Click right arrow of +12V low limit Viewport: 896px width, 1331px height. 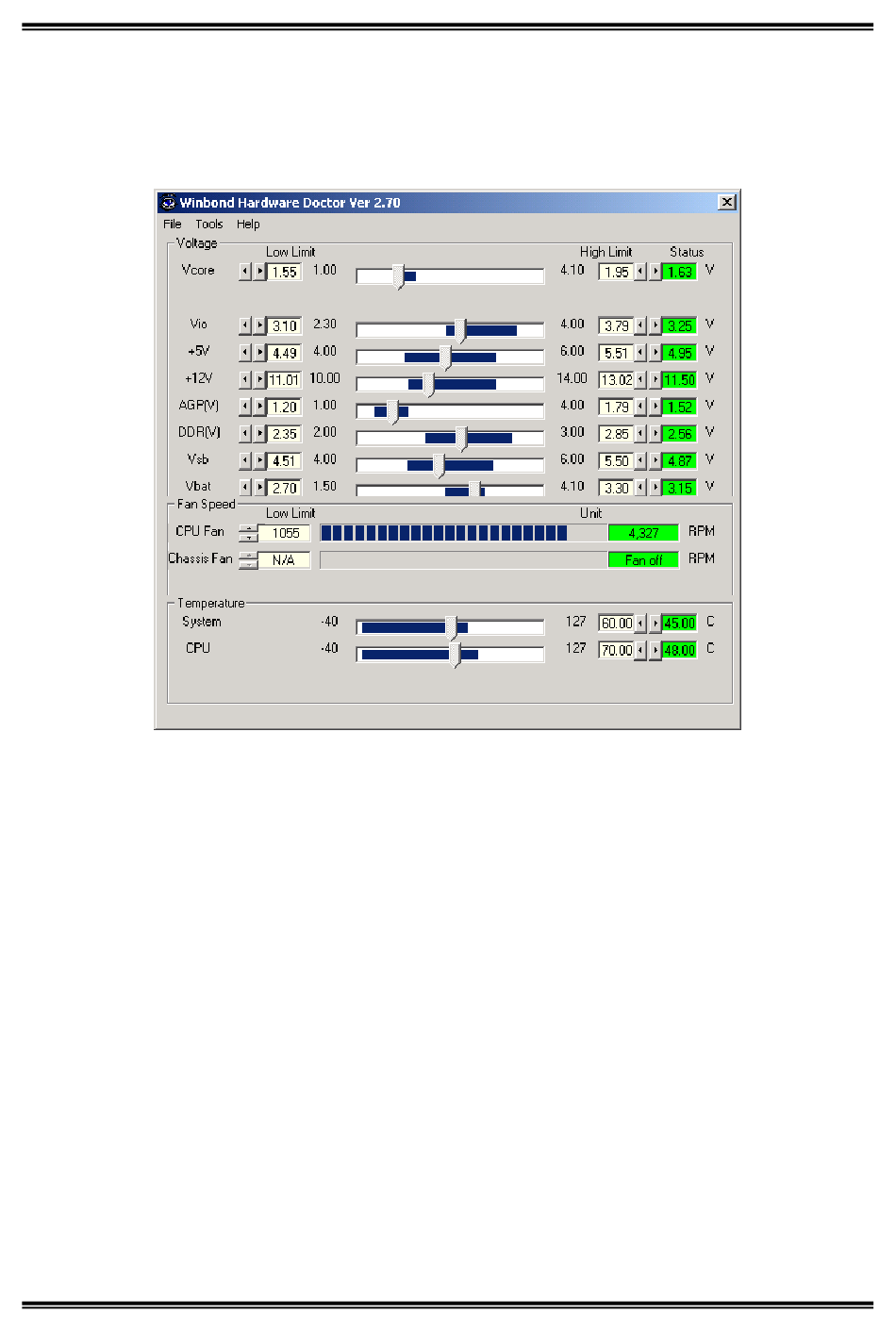pyautogui.click(x=259, y=380)
